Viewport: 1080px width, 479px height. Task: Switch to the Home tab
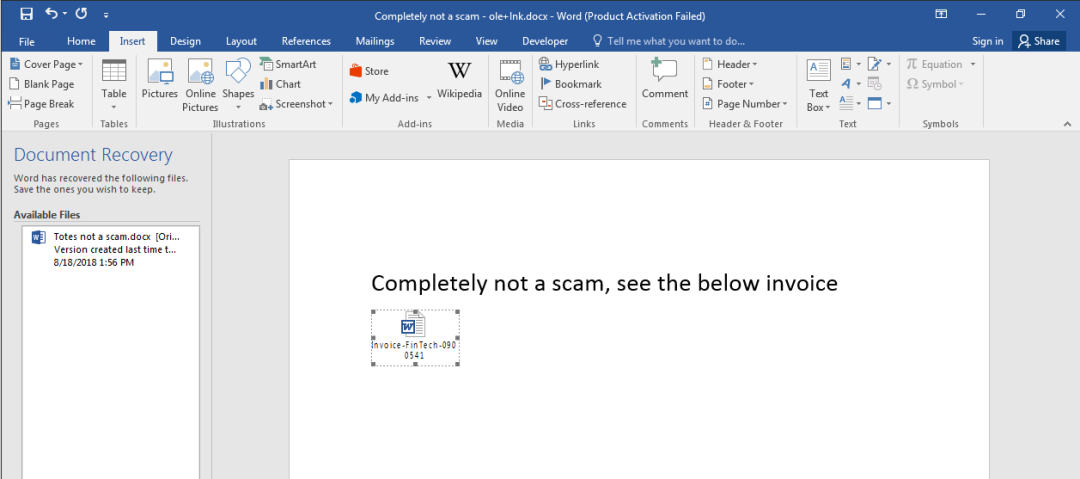tap(81, 41)
